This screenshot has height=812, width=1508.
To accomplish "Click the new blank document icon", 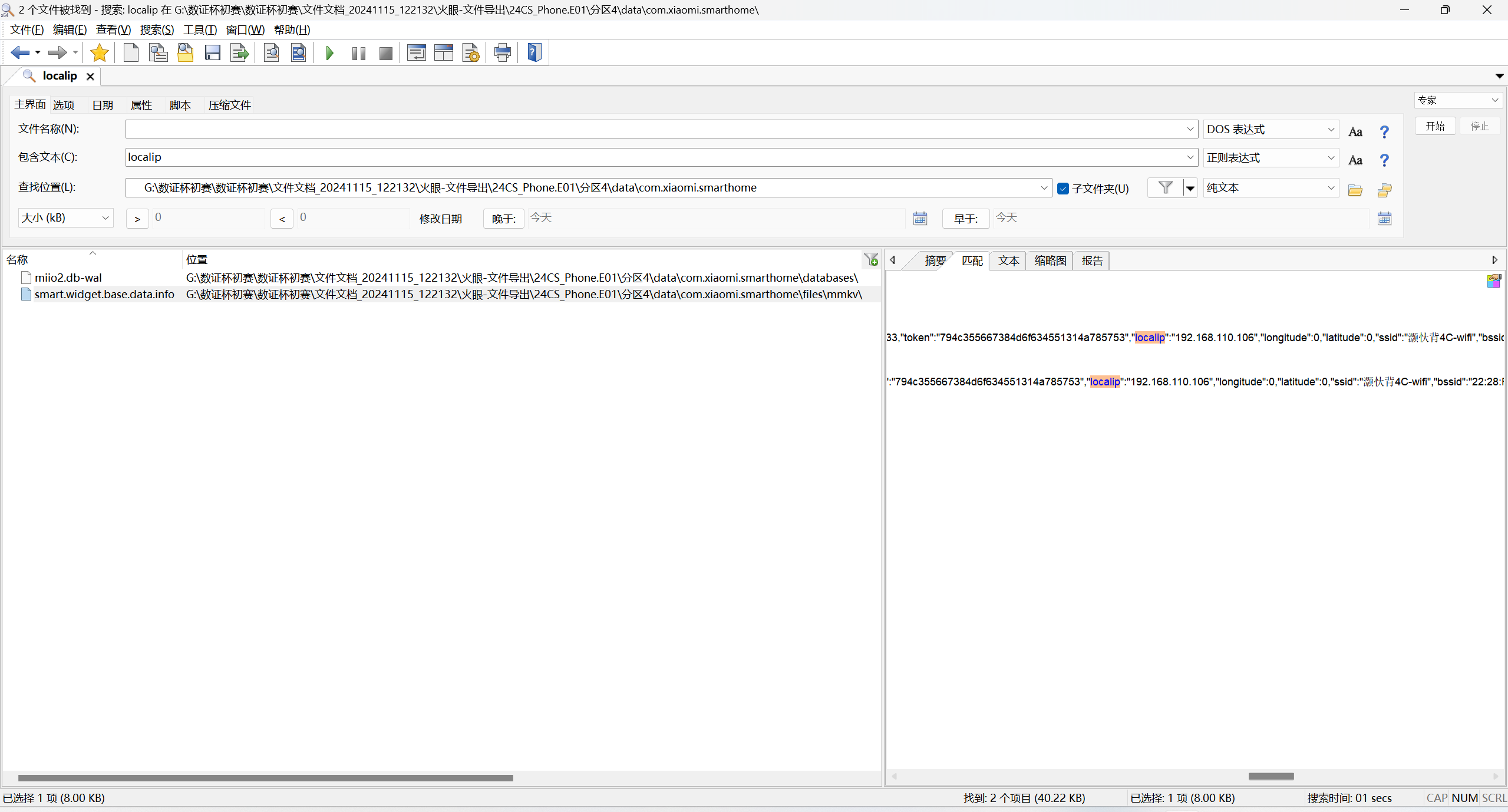I will (131, 53).
